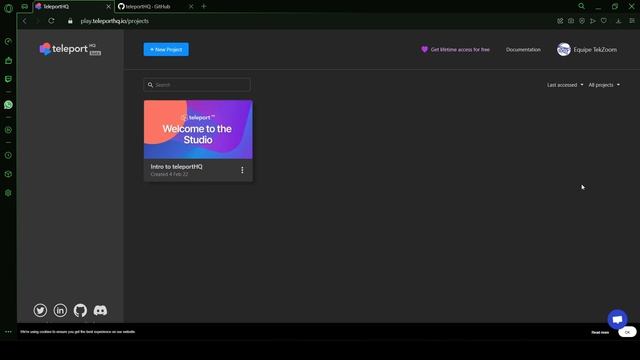The width and height of the screenshot is (640, 360).
Task: Open Intro to teleportHQ project thumbnail
Action: (198, 129)
